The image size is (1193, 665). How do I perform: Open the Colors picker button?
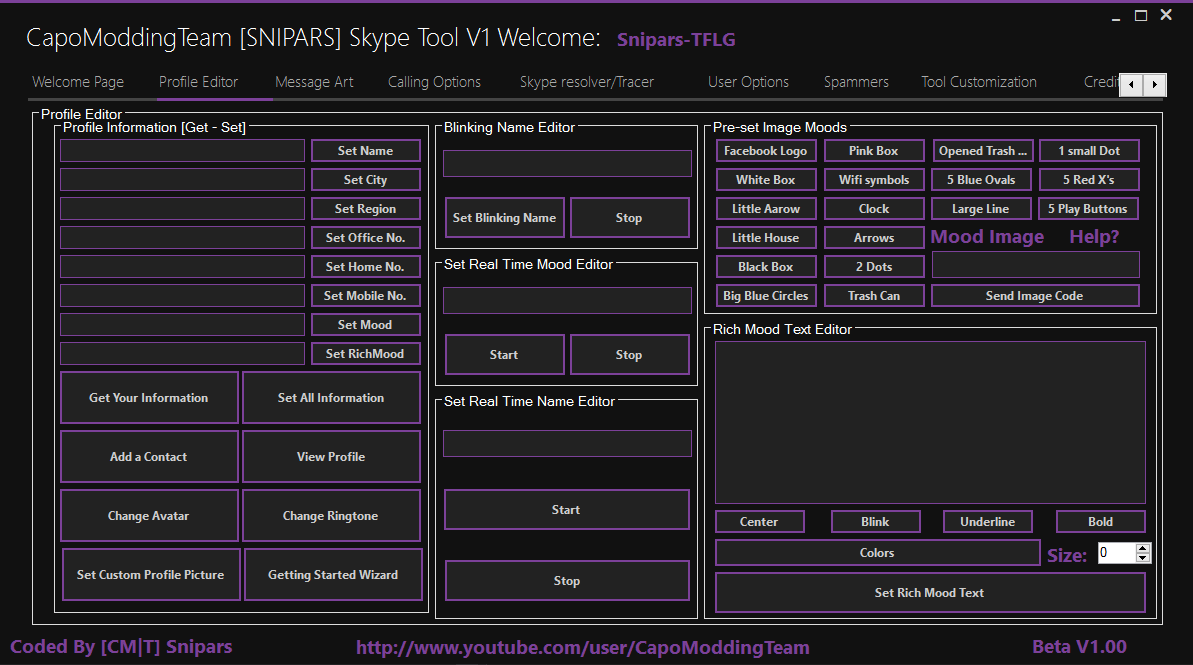(877, 552)
